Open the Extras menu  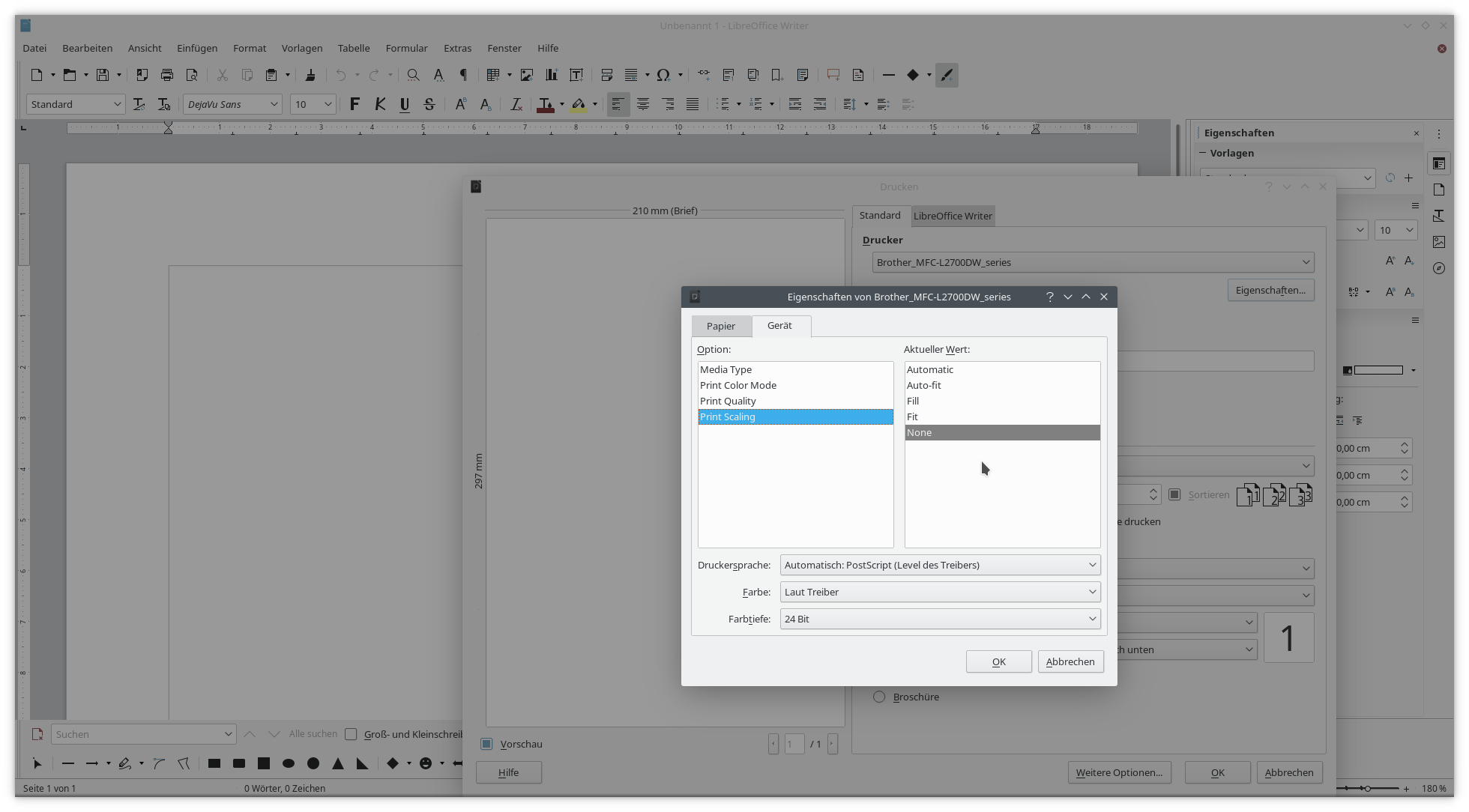457,48
